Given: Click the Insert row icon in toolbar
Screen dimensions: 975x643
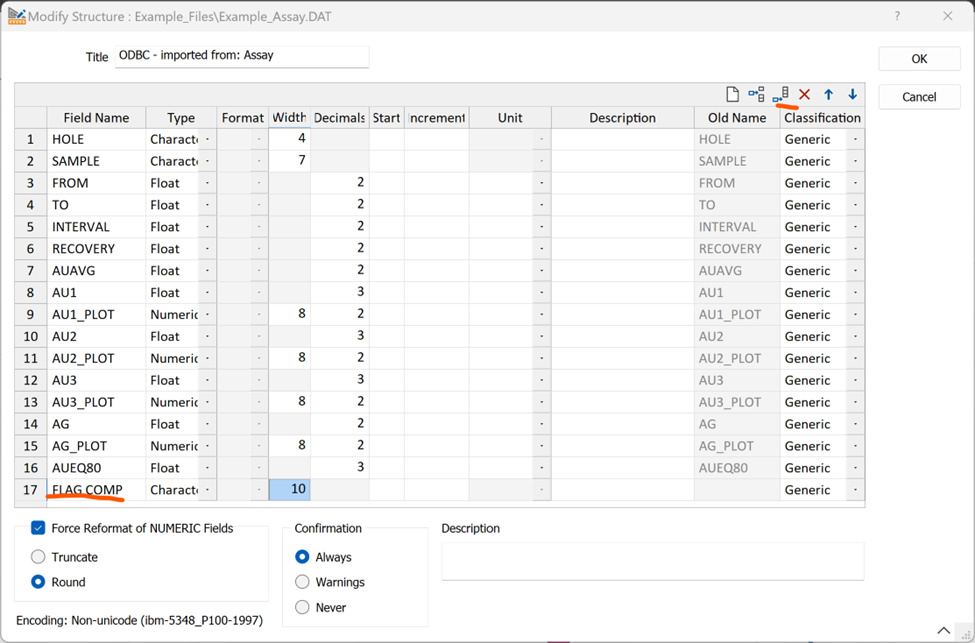Looking at the screenshot, I should (756, 94).
